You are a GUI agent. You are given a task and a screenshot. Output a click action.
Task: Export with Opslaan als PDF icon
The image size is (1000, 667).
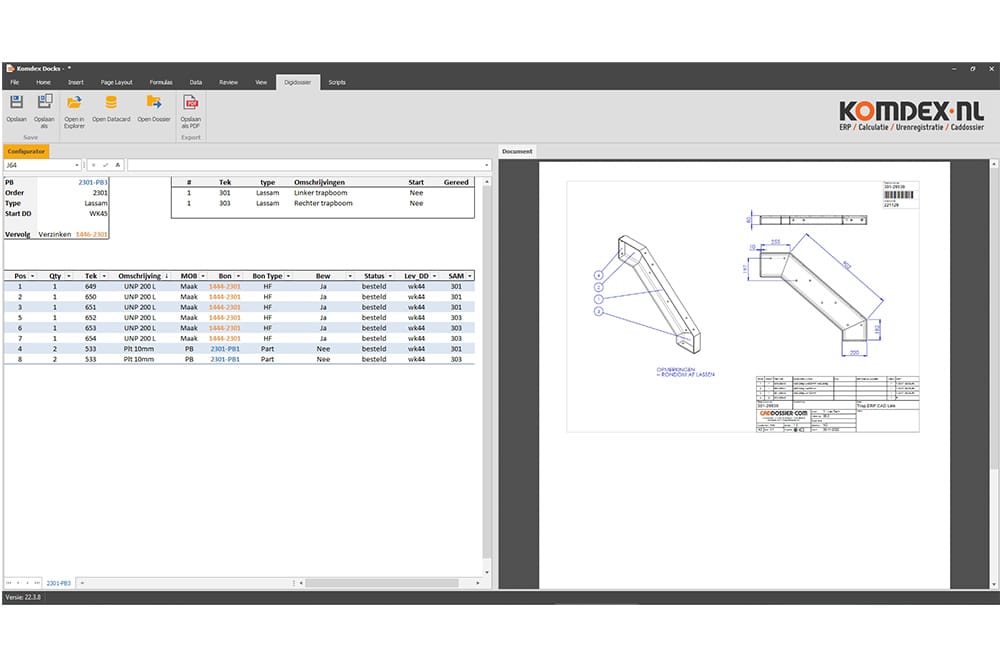click(191, 101)
